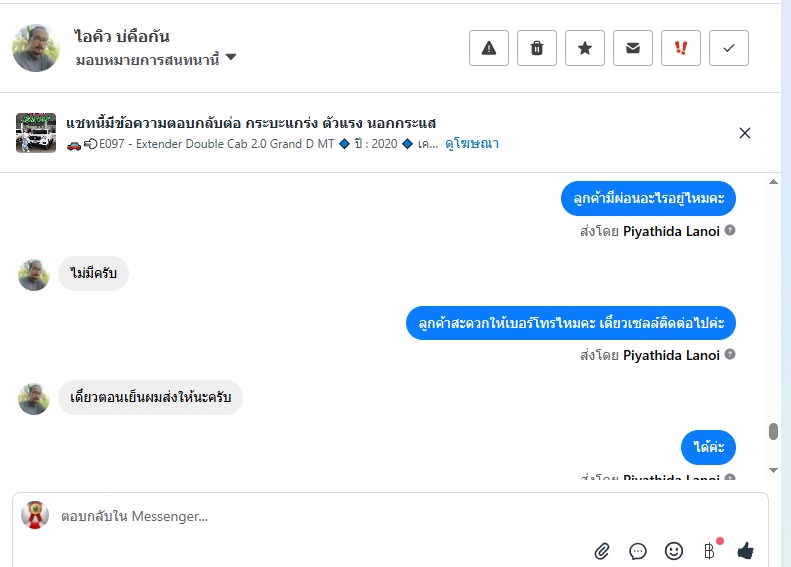
Task: Click the chat scrollbar down arrow
Action: [x=773, y=470]
